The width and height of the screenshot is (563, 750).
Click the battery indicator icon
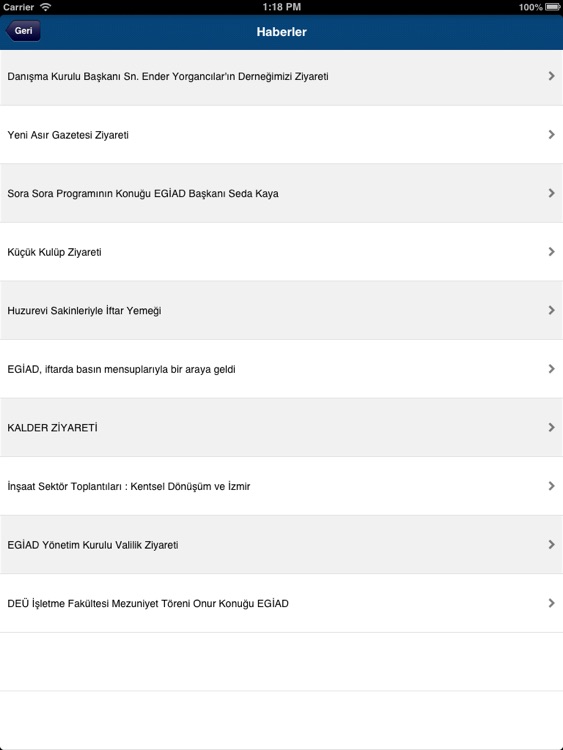point(552,7)
